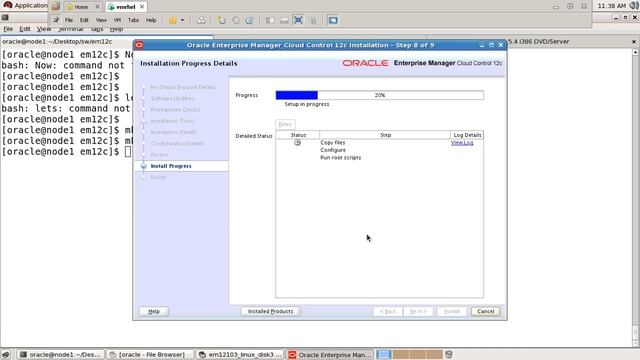
Task: Select Prerequisite Checks step in sidebar
Action: [175, 110]
